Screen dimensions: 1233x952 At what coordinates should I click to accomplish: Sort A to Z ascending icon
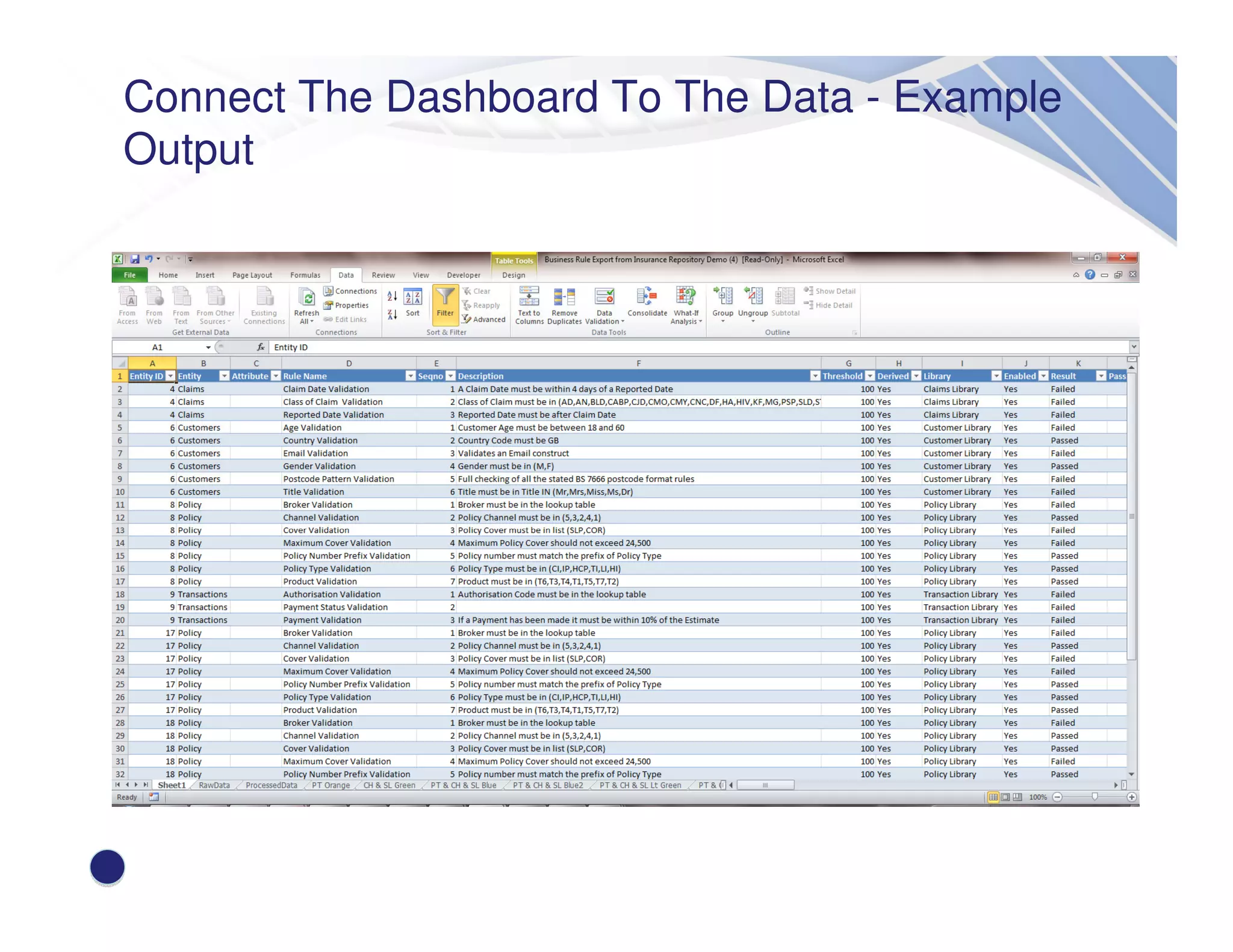[392, 296]
